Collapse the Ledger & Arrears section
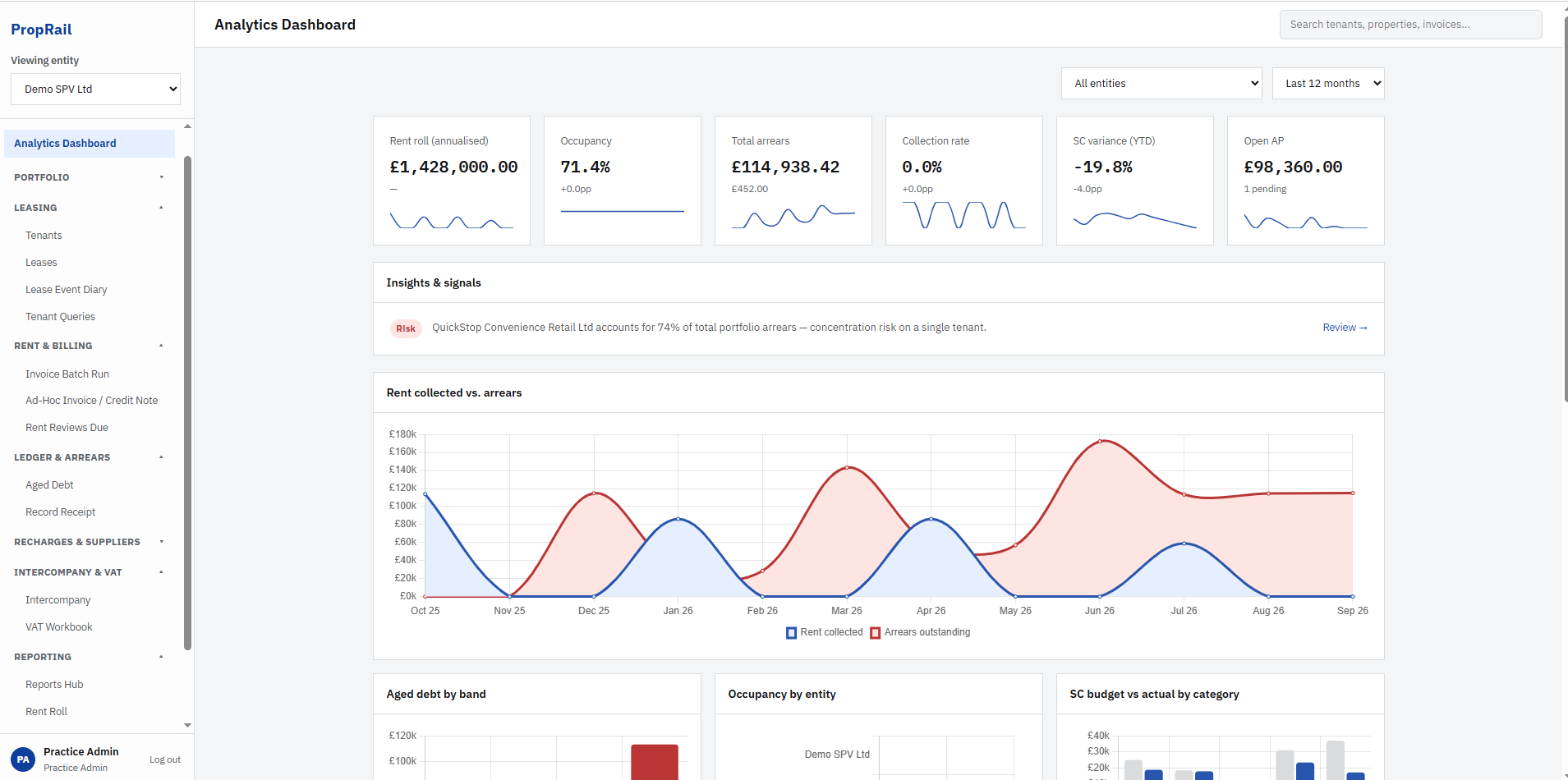This screenshot has height=780, width=1568. [89, 457]
